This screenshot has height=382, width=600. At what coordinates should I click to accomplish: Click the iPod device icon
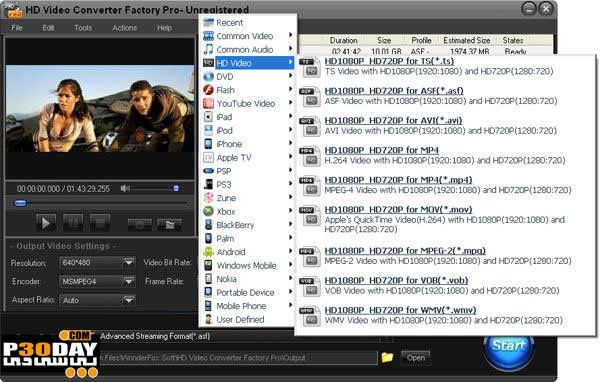click(208, 131)
